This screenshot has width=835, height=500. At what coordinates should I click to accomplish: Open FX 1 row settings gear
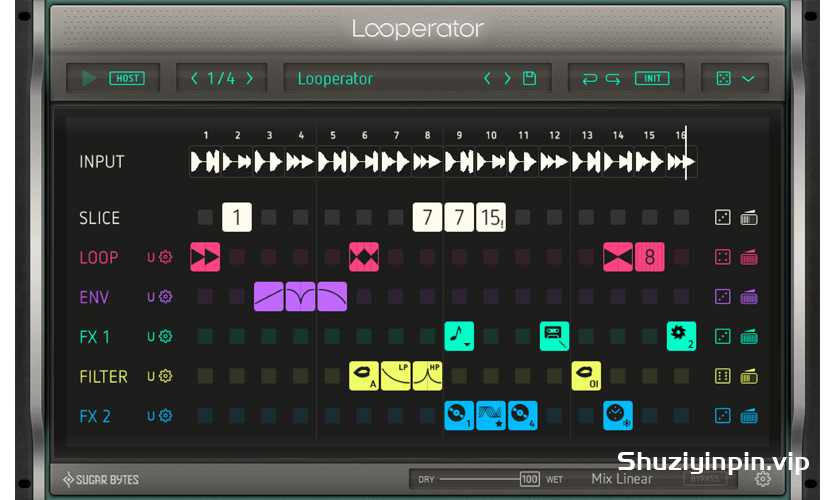(x=166, y=336)
